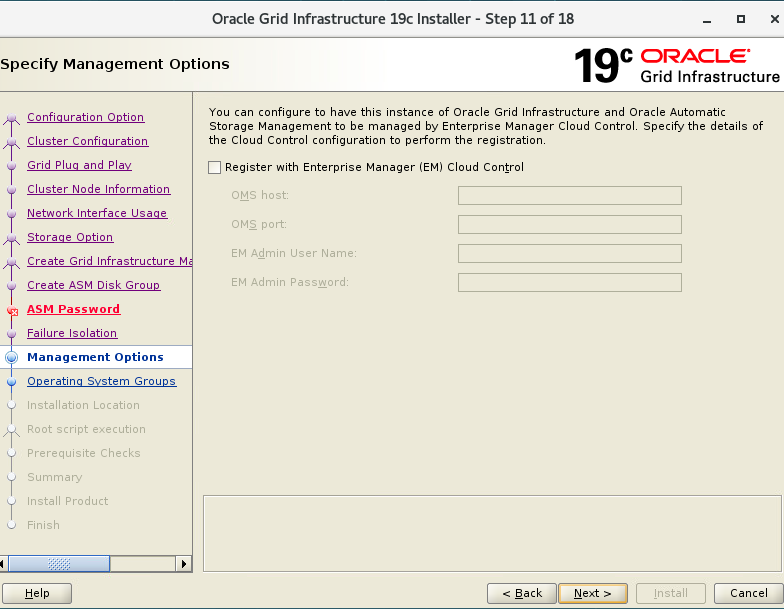Go to the Network Interface Usage step
The image size is (784, 609).
click(97, 213)
